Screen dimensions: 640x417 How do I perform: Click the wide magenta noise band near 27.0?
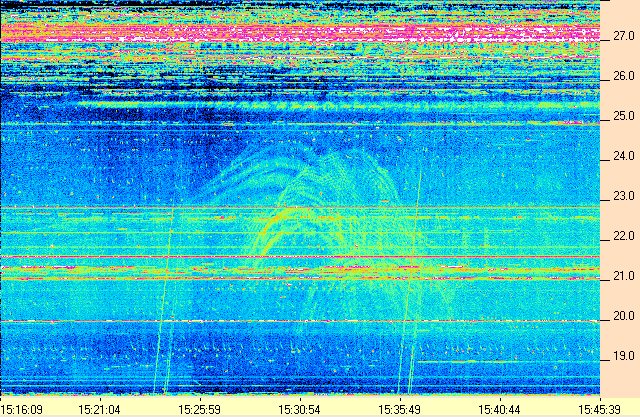click(x=300, y=35)
